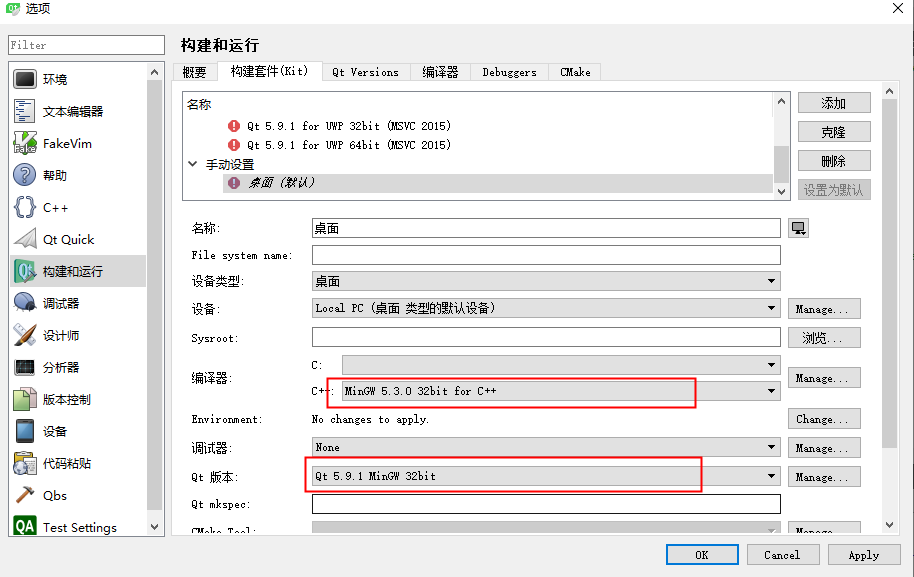Click the 添加 button

point(834,103)
